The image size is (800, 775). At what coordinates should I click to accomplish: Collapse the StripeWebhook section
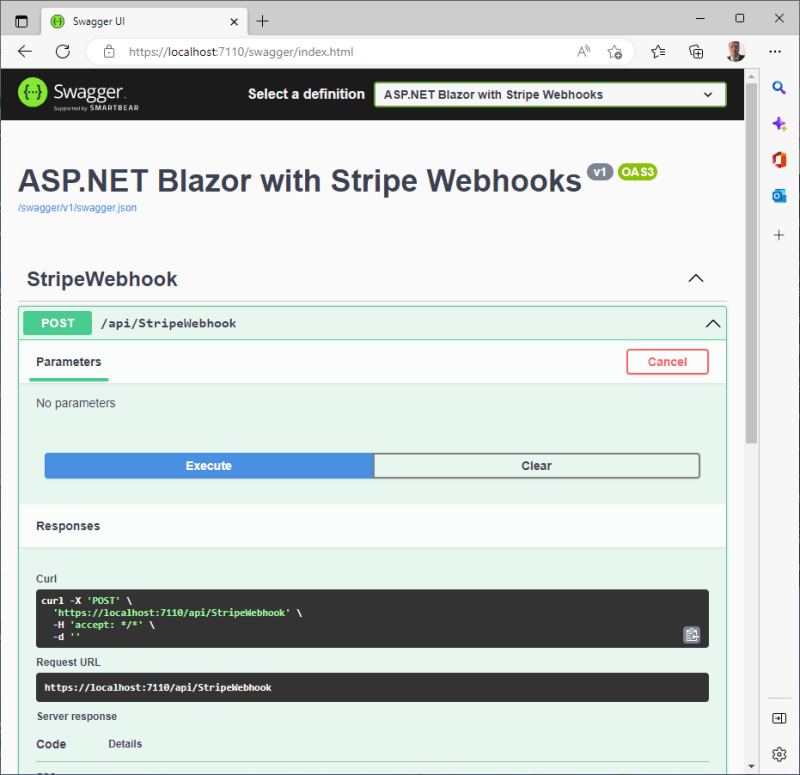(x=696, y=279)
